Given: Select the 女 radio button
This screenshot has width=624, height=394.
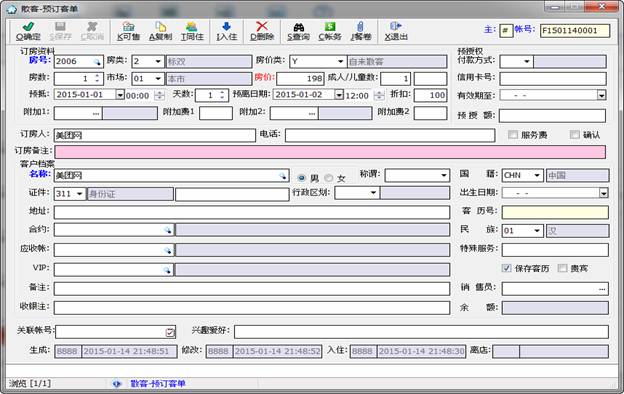Looking at the screenshot, I should pos(329,178).
